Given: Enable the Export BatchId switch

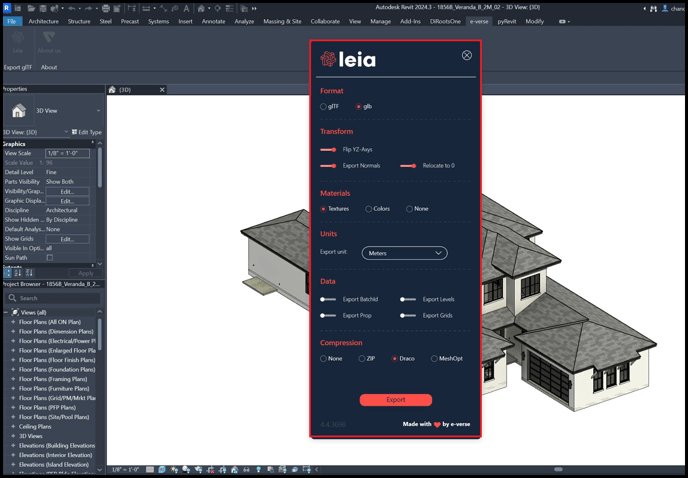Looking at the screenshot, I should pos(328,299).
